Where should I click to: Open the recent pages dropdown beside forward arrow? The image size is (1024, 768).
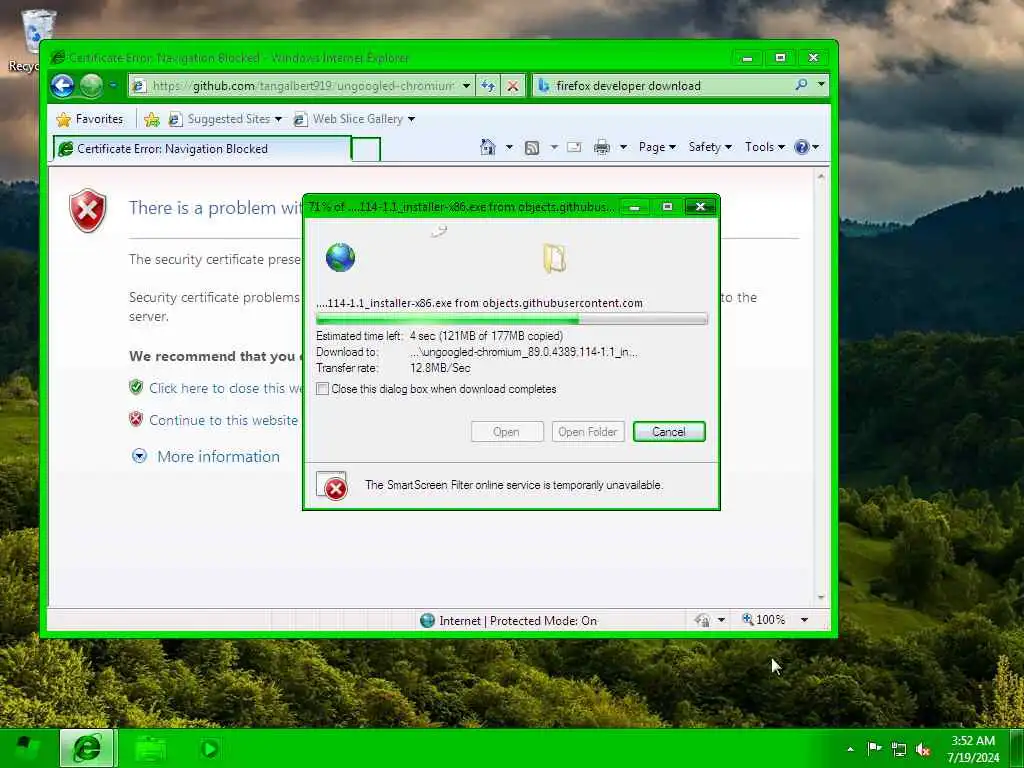tap(113, 85)
